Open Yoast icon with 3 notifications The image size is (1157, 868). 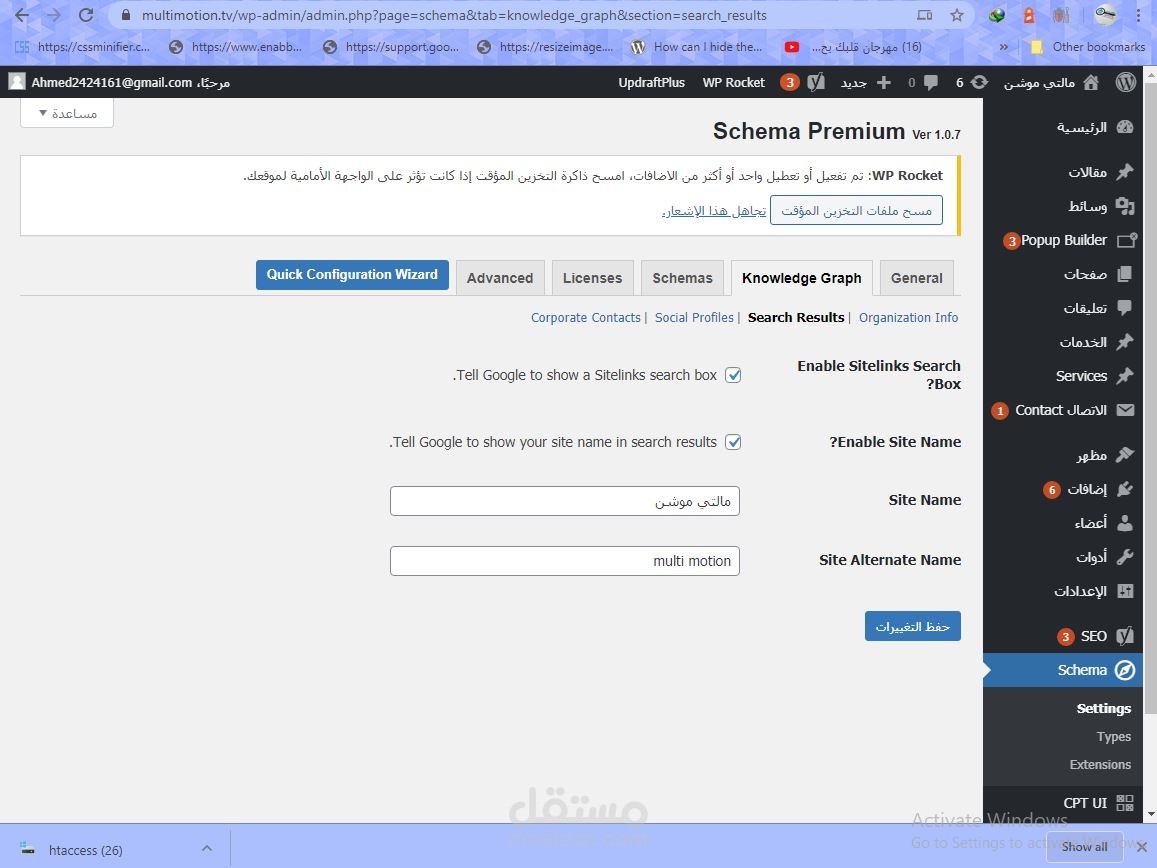point(803,83)
